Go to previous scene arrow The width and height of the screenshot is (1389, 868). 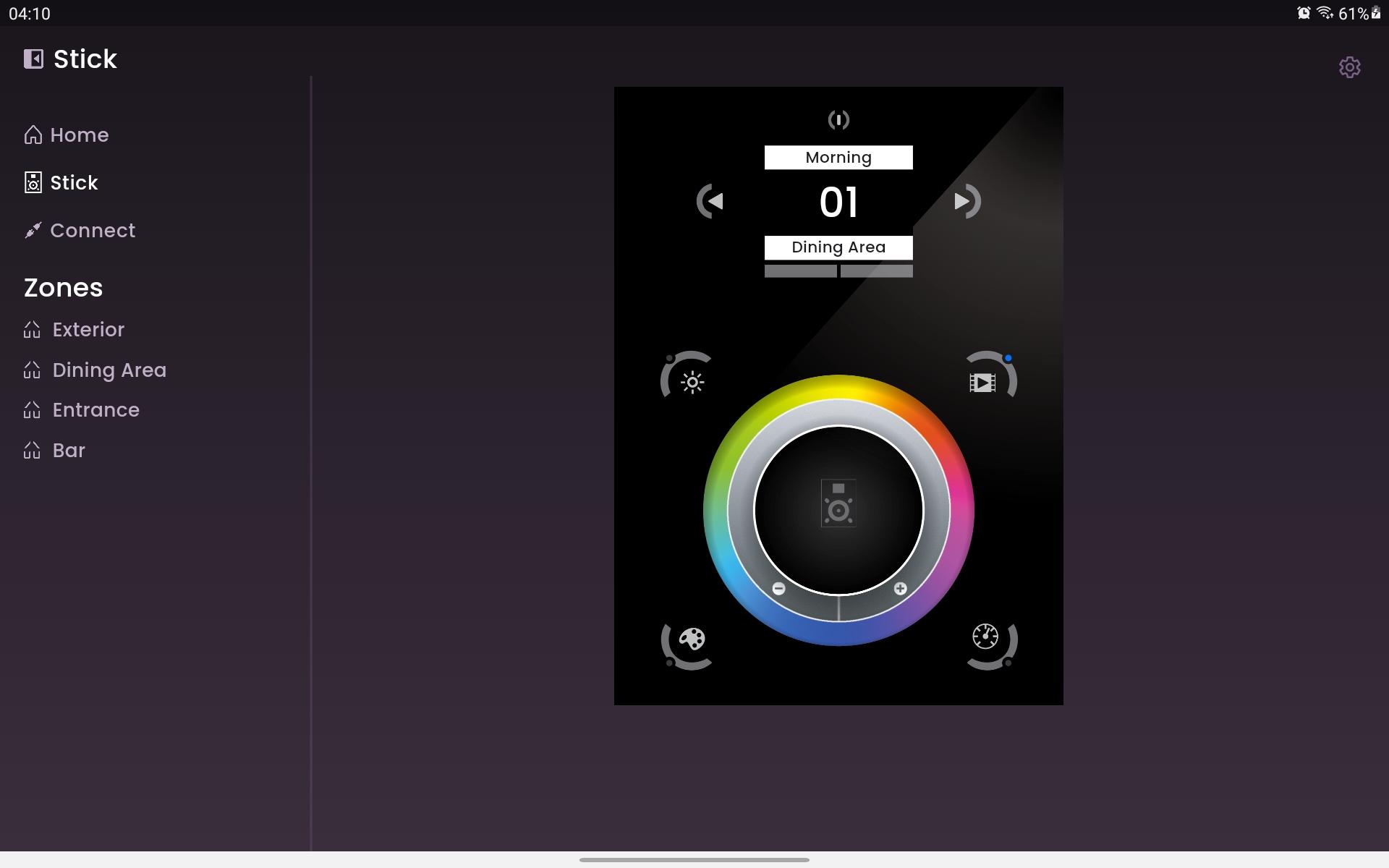click(710, 201)
